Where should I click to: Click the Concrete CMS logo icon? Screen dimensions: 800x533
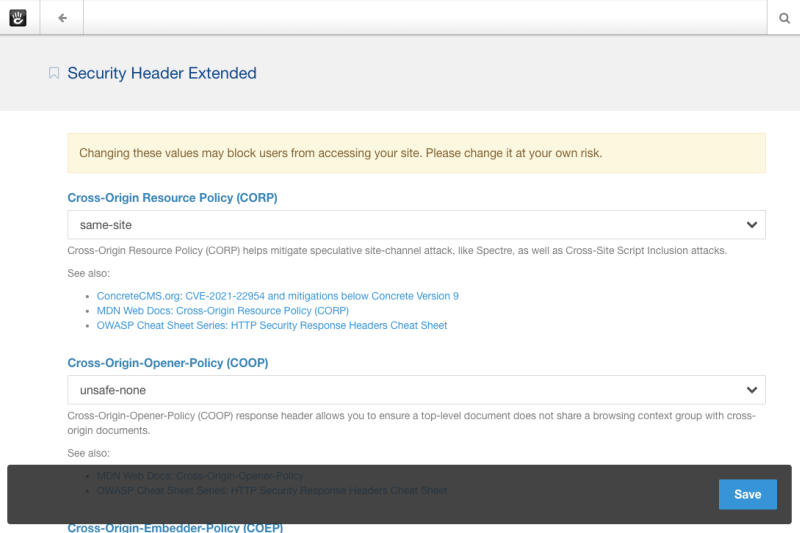tap(18, 17)
